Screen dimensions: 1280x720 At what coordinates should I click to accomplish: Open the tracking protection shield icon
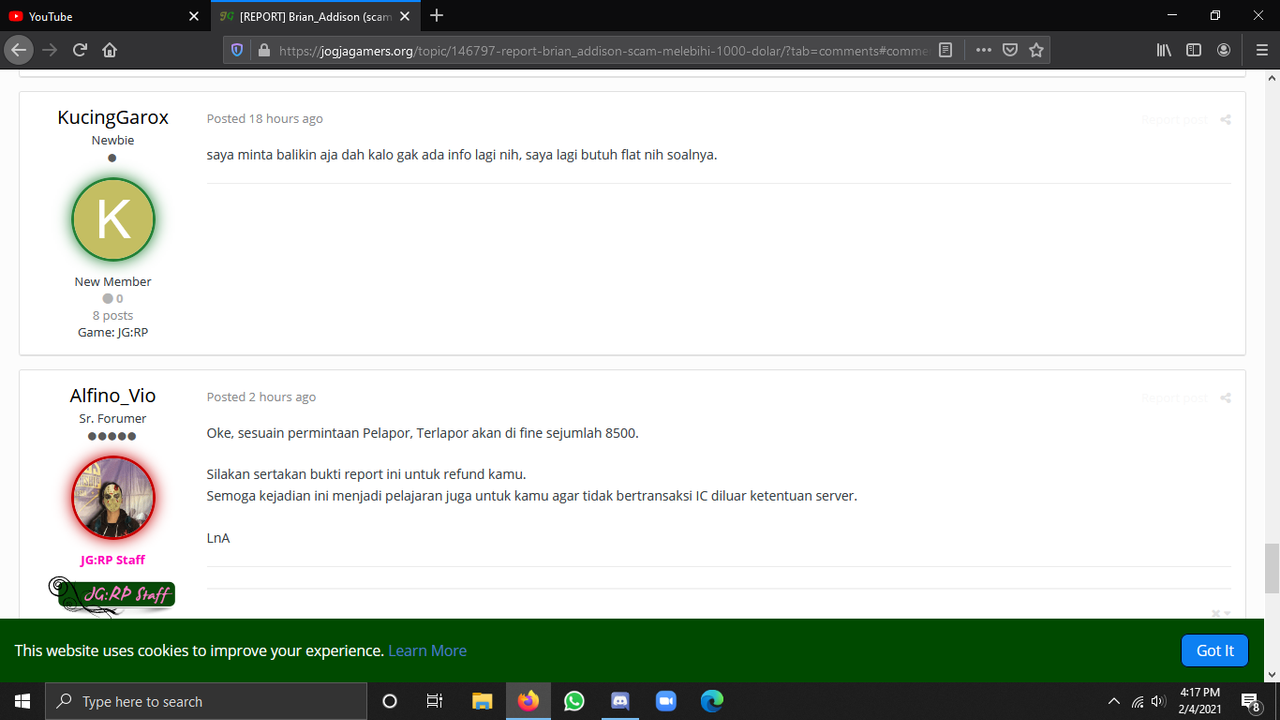[237, 50]
